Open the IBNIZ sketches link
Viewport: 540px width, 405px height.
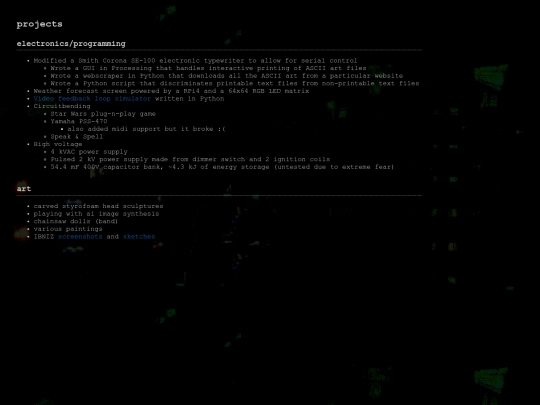[139, 237]
